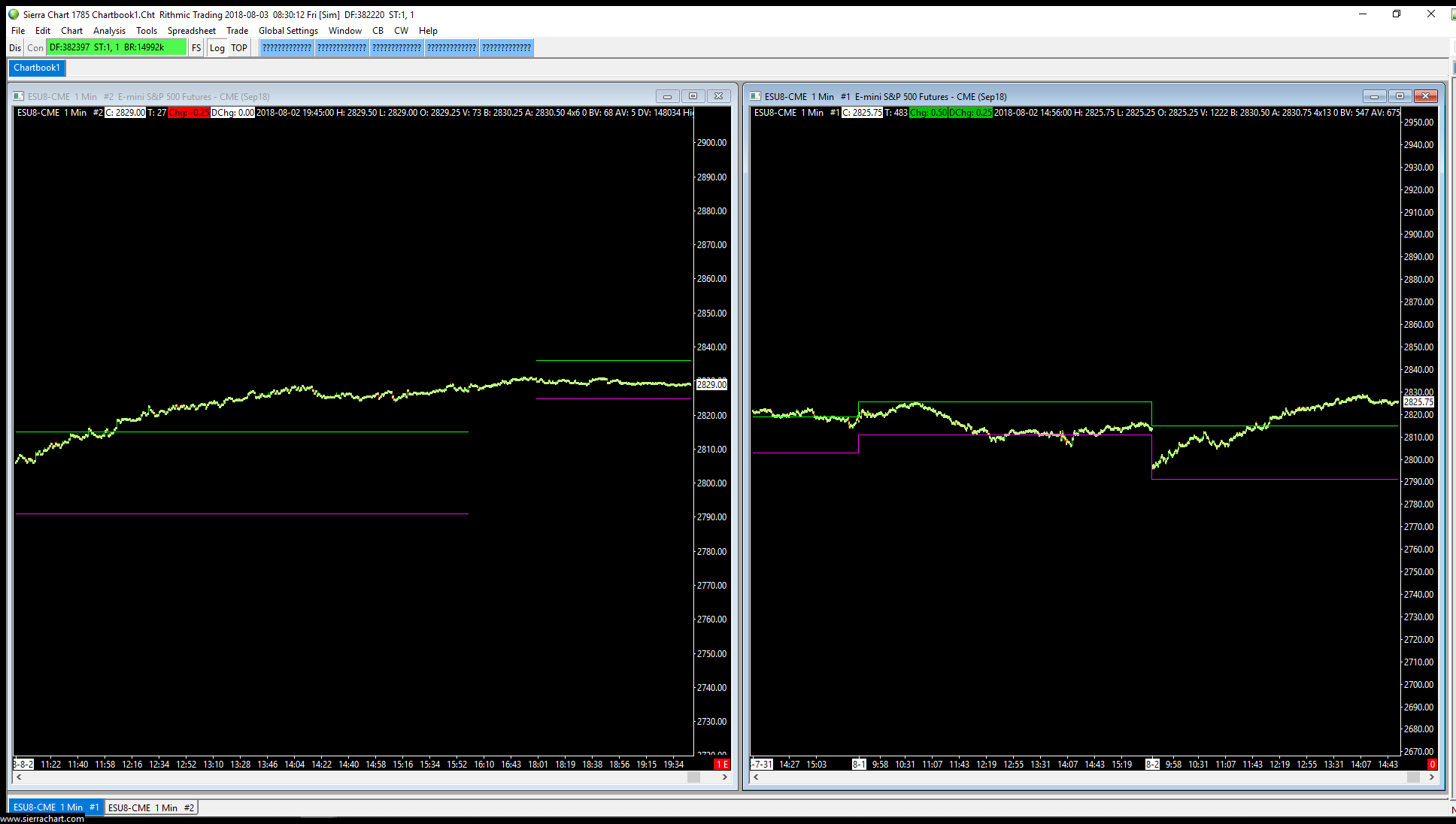Viewport: 1456px width, 824px height.
Task: Click chart #1 window icon in title bar
Action: point(756,96)
